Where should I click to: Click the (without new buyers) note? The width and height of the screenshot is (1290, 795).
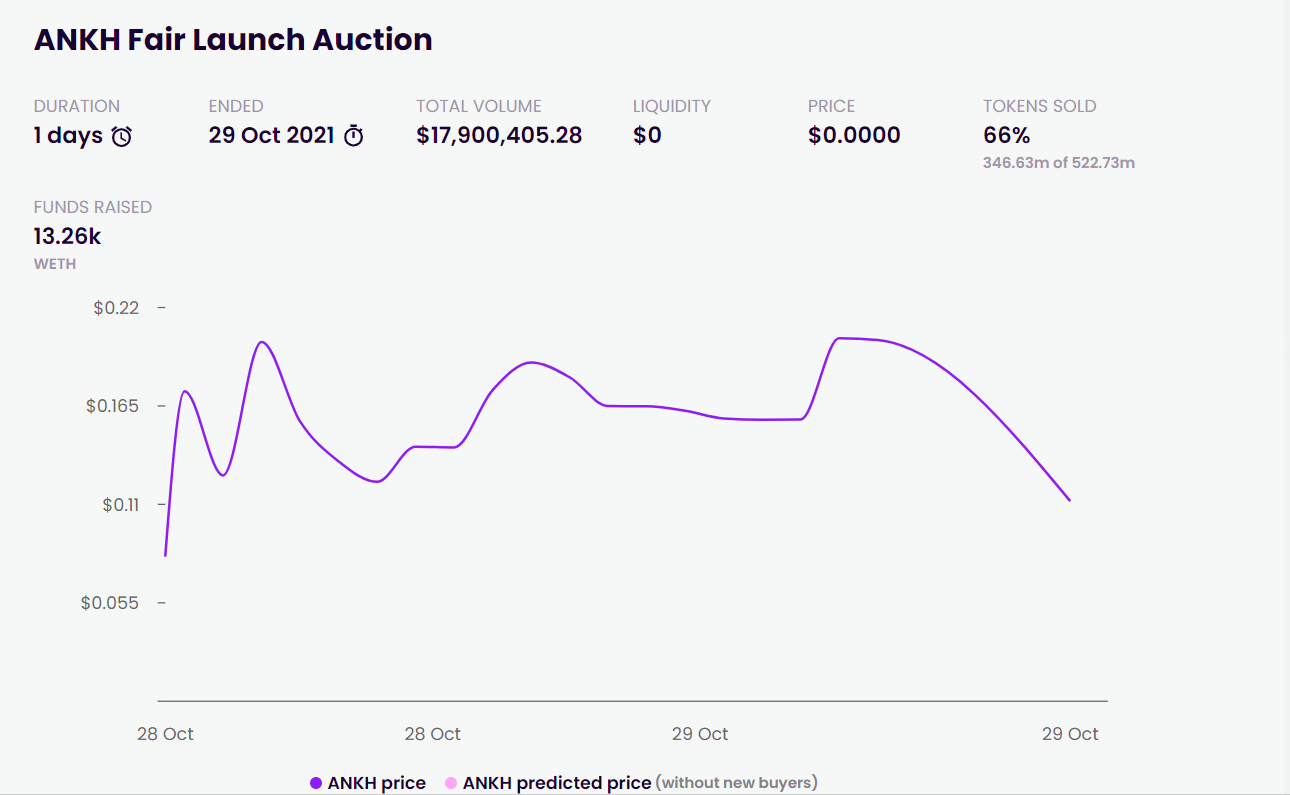[x=736, y=783]
